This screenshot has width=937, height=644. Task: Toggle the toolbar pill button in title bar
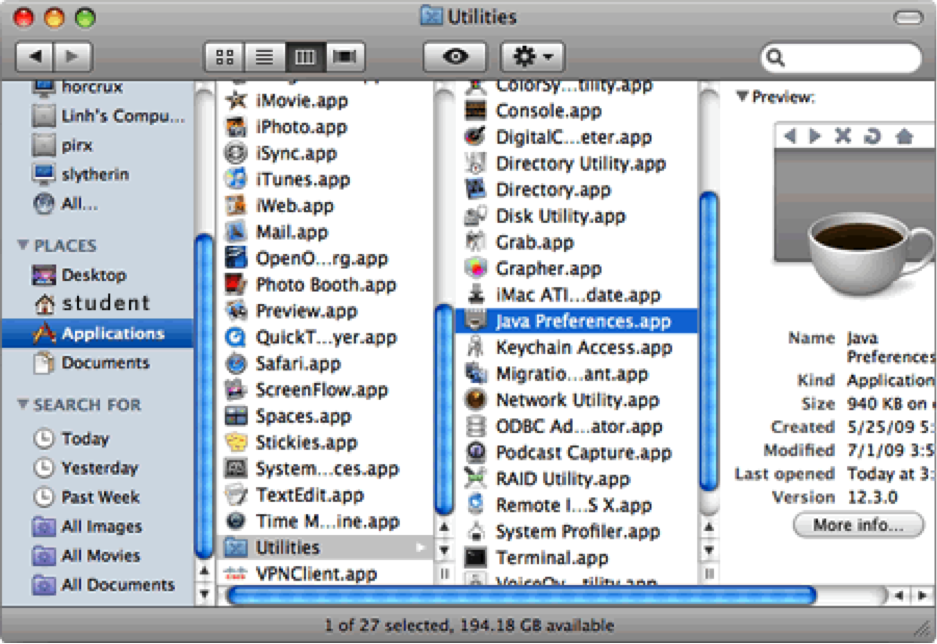click(x=908, y=17)
